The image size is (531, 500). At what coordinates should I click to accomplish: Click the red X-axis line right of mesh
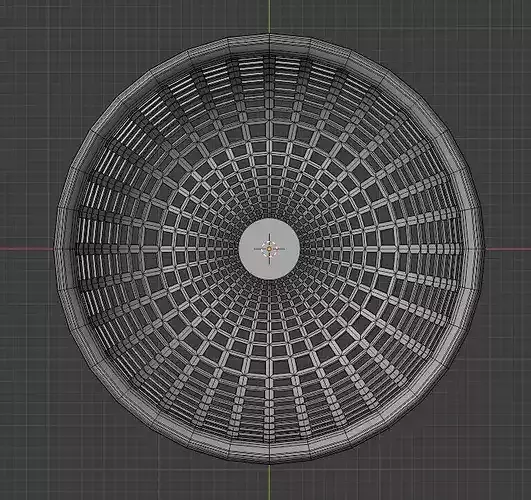point(508,249)
